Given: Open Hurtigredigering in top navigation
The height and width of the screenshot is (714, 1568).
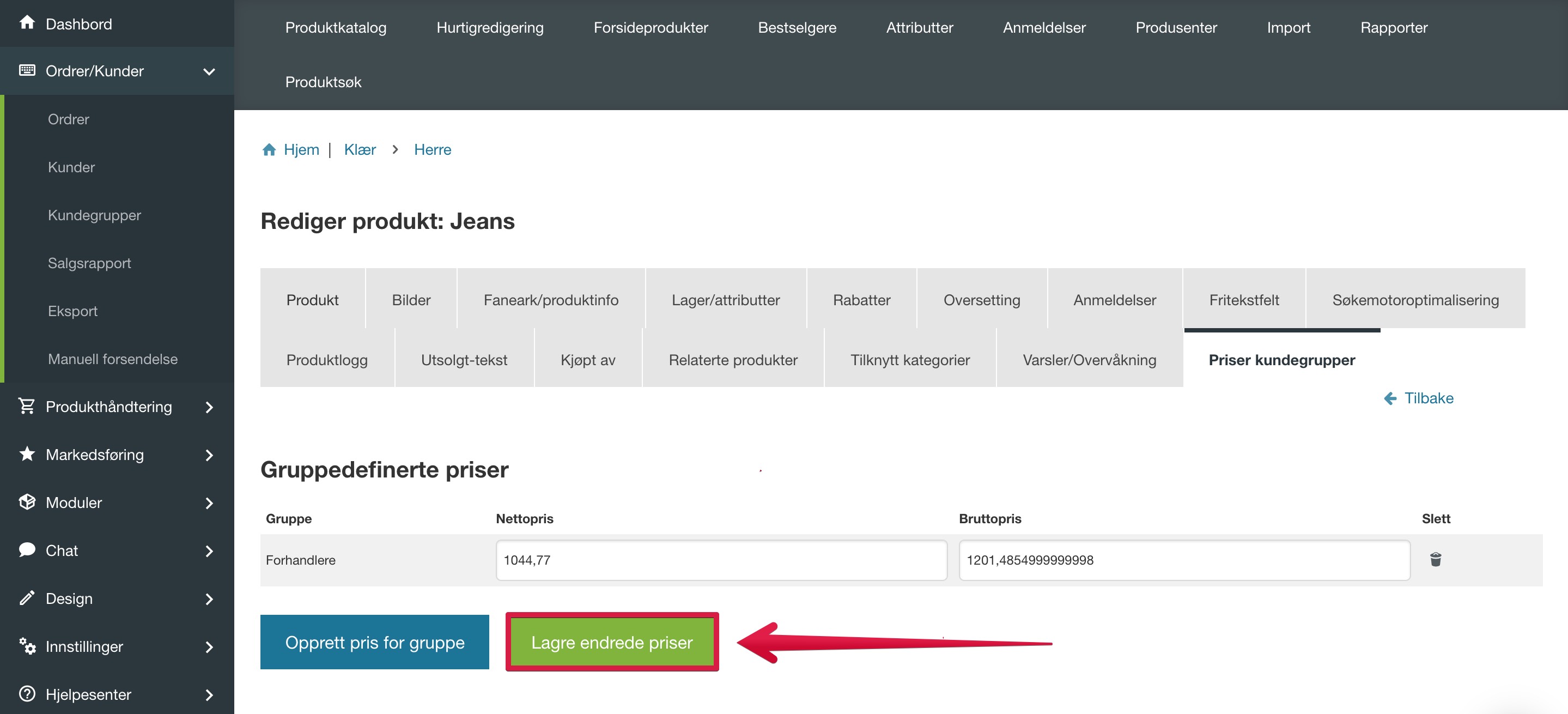Looking at the screenshot, I should tap(490, 27).
